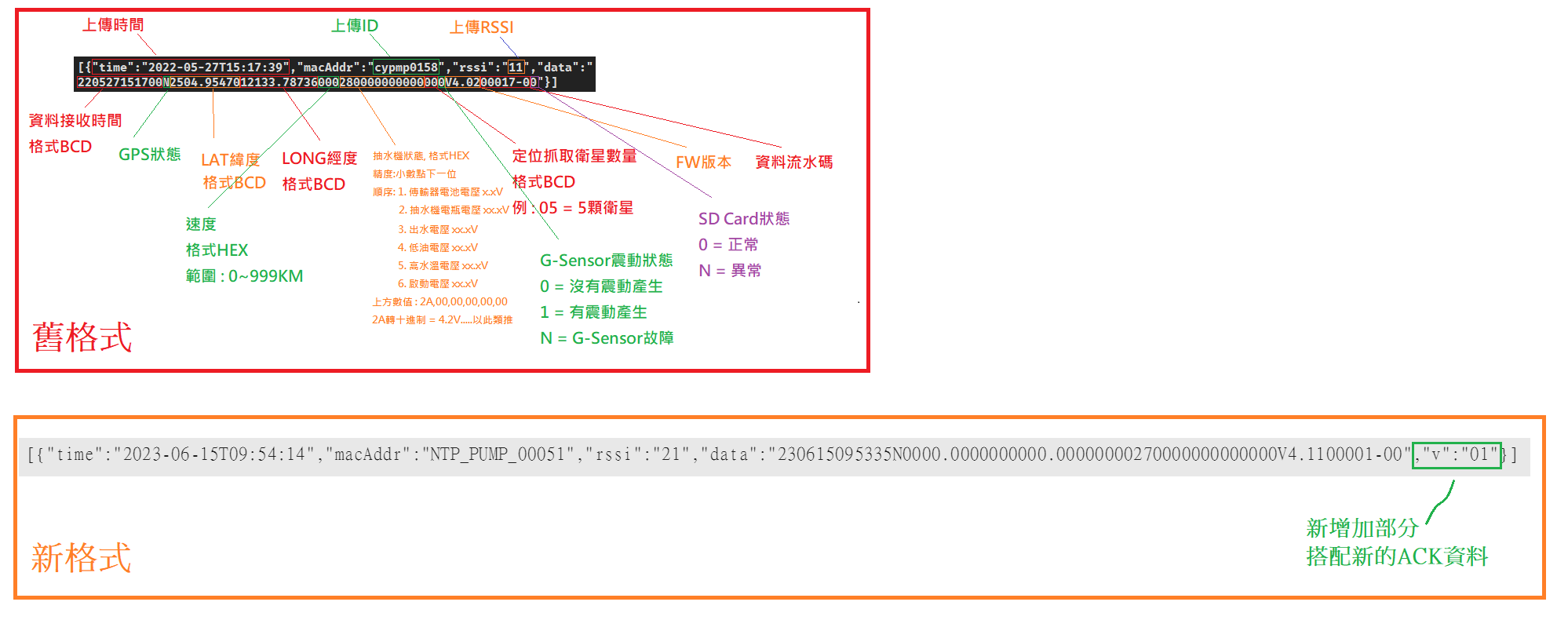
Task: Click the G-Sensor震動狀態 heading
Action: [x=606, y=261]
